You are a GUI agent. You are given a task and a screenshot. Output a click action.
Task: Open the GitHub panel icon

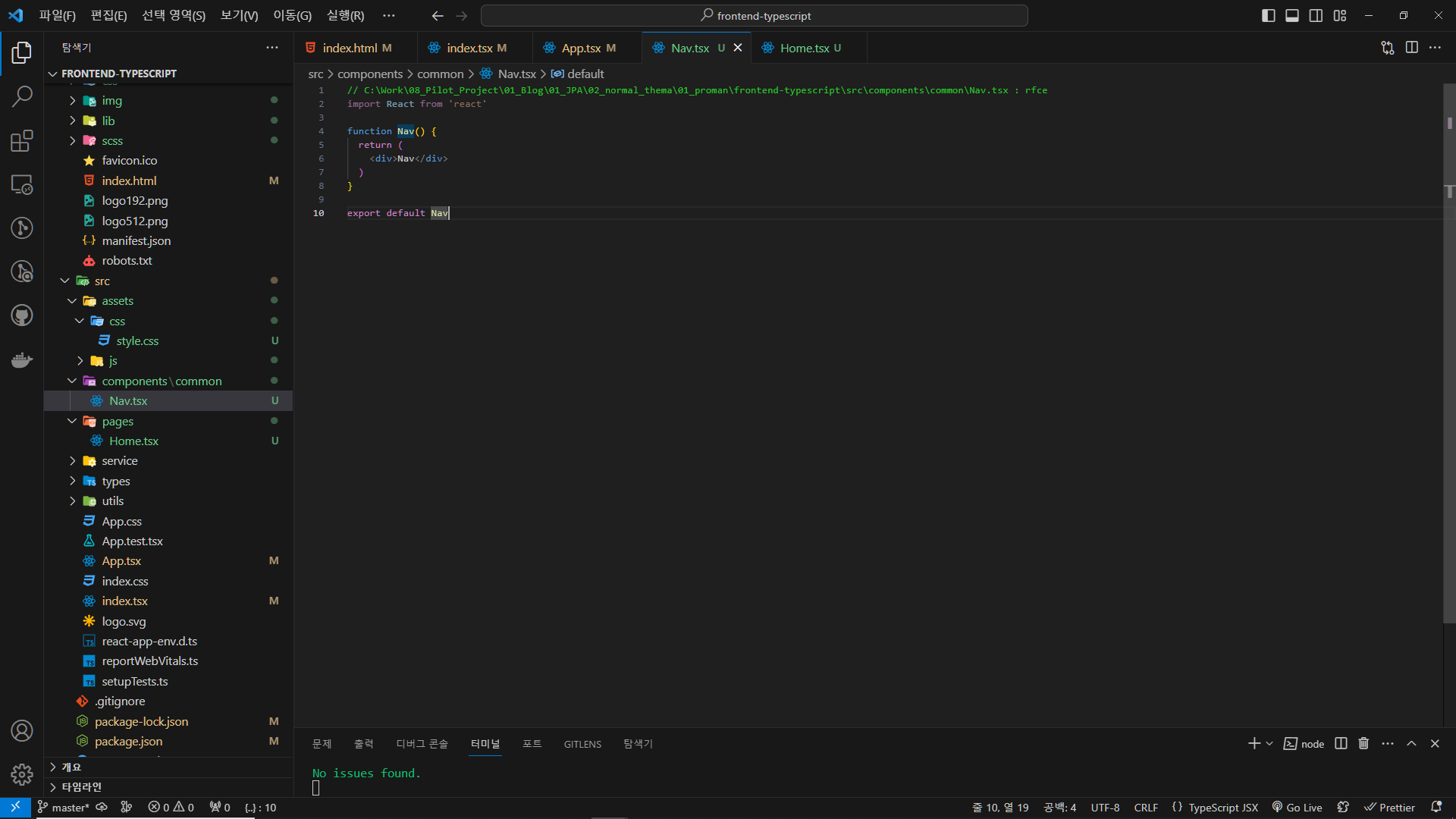pos(22,315)
